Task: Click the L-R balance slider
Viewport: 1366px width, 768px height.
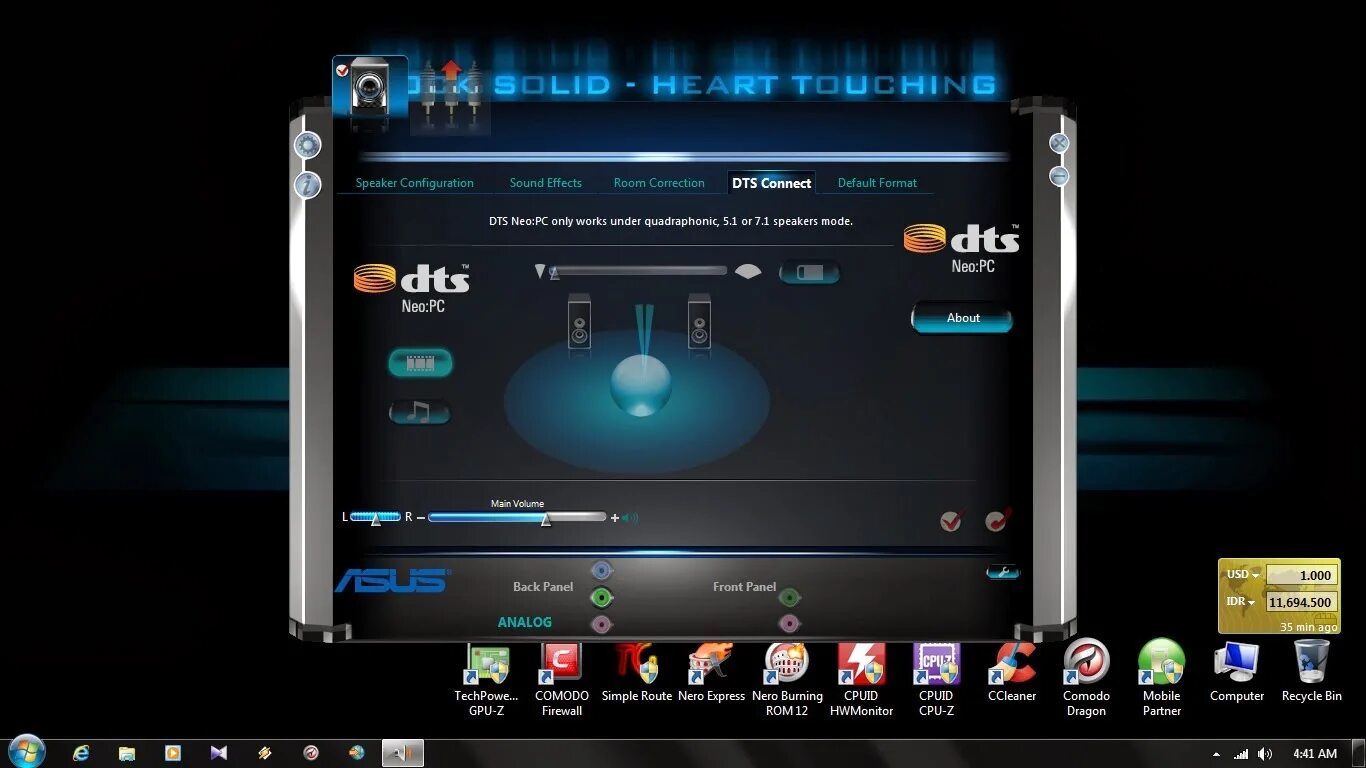Action: (x=375, y=517)
